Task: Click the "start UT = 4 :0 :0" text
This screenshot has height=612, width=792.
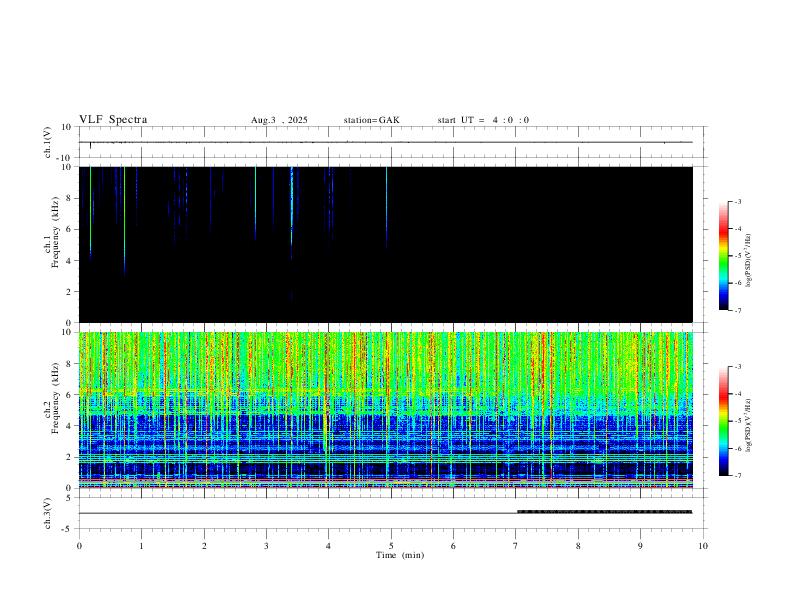Action: pyautogui.click(x=483, y=120)
